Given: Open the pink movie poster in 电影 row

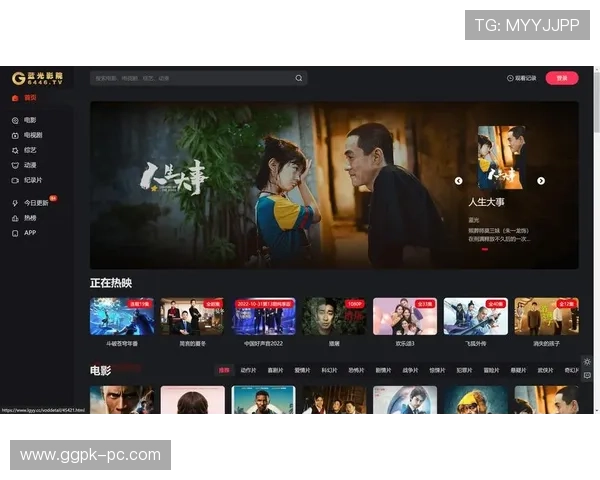Looking at the screenshot, I should [x=193, y=400].
